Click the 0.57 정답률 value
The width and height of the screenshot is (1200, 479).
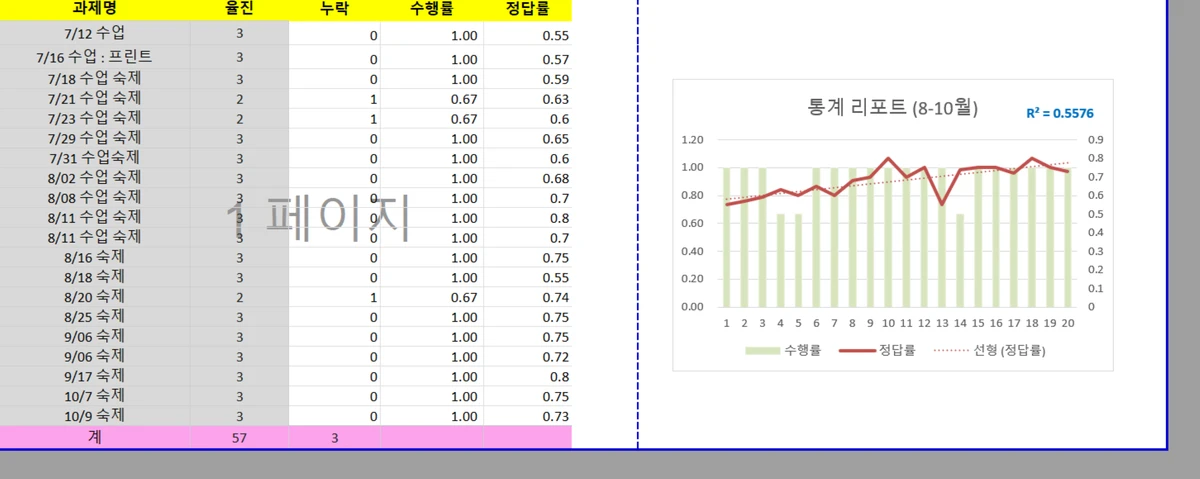click(x=555, y=59)
